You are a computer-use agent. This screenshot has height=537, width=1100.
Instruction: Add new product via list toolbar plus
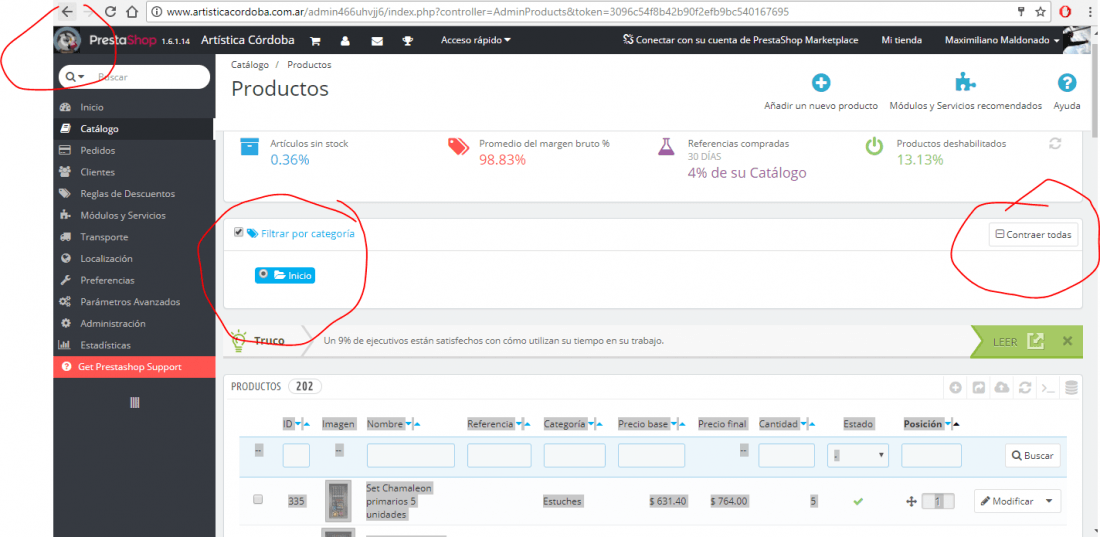955,387
